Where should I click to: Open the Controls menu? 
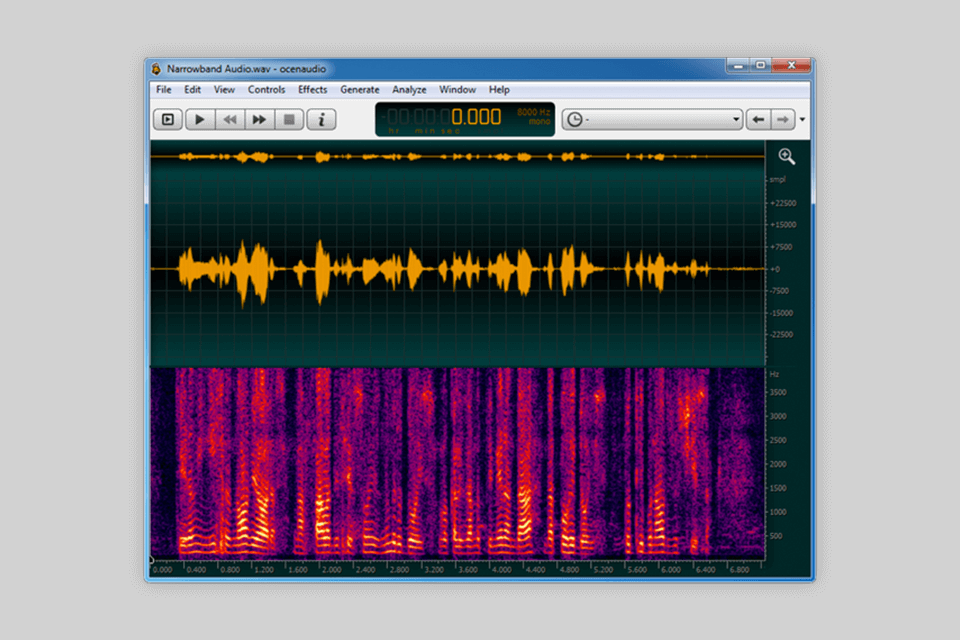click(266, 89)
